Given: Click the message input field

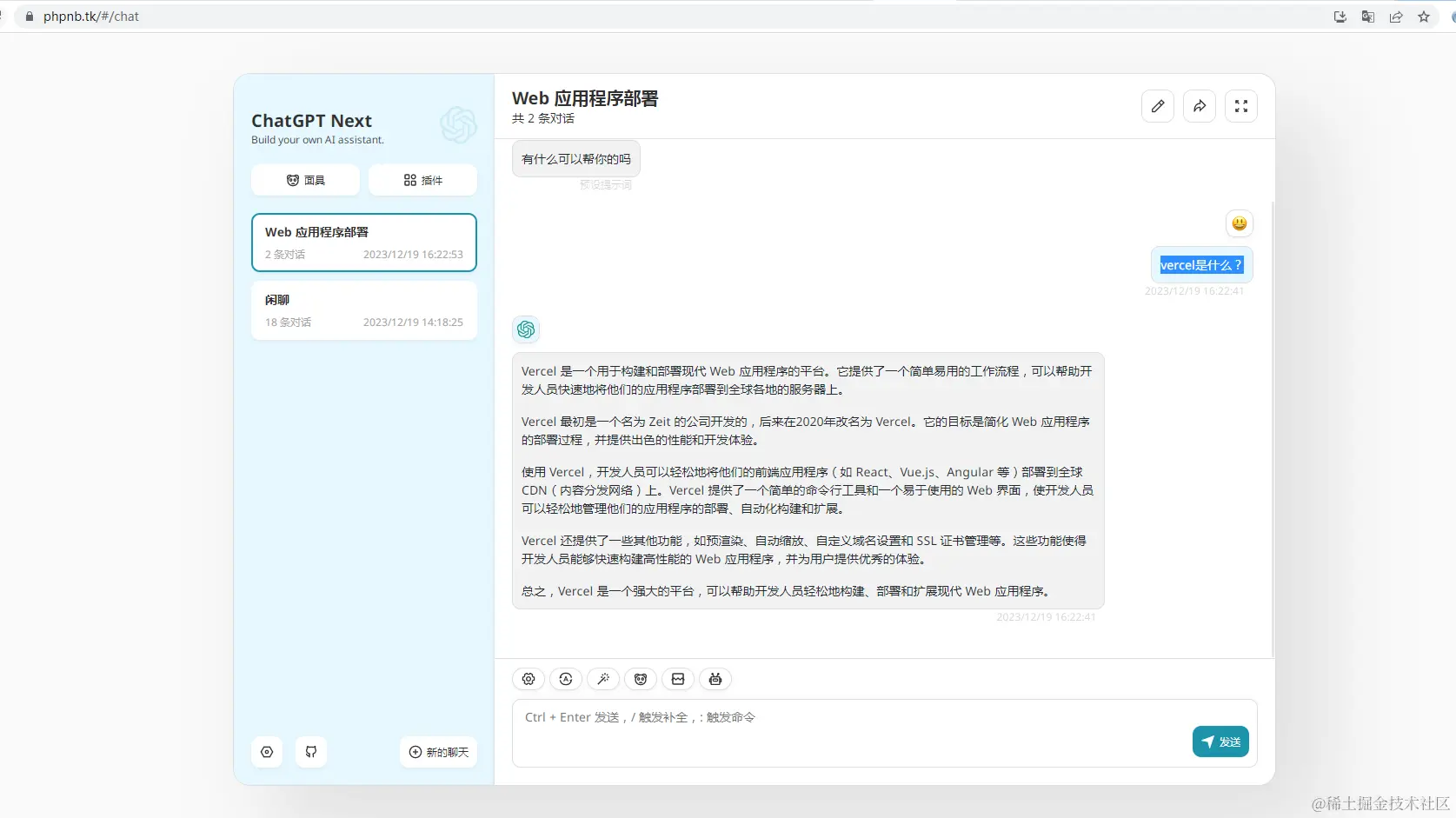Looking at the screenshot, I should (885, 733).
